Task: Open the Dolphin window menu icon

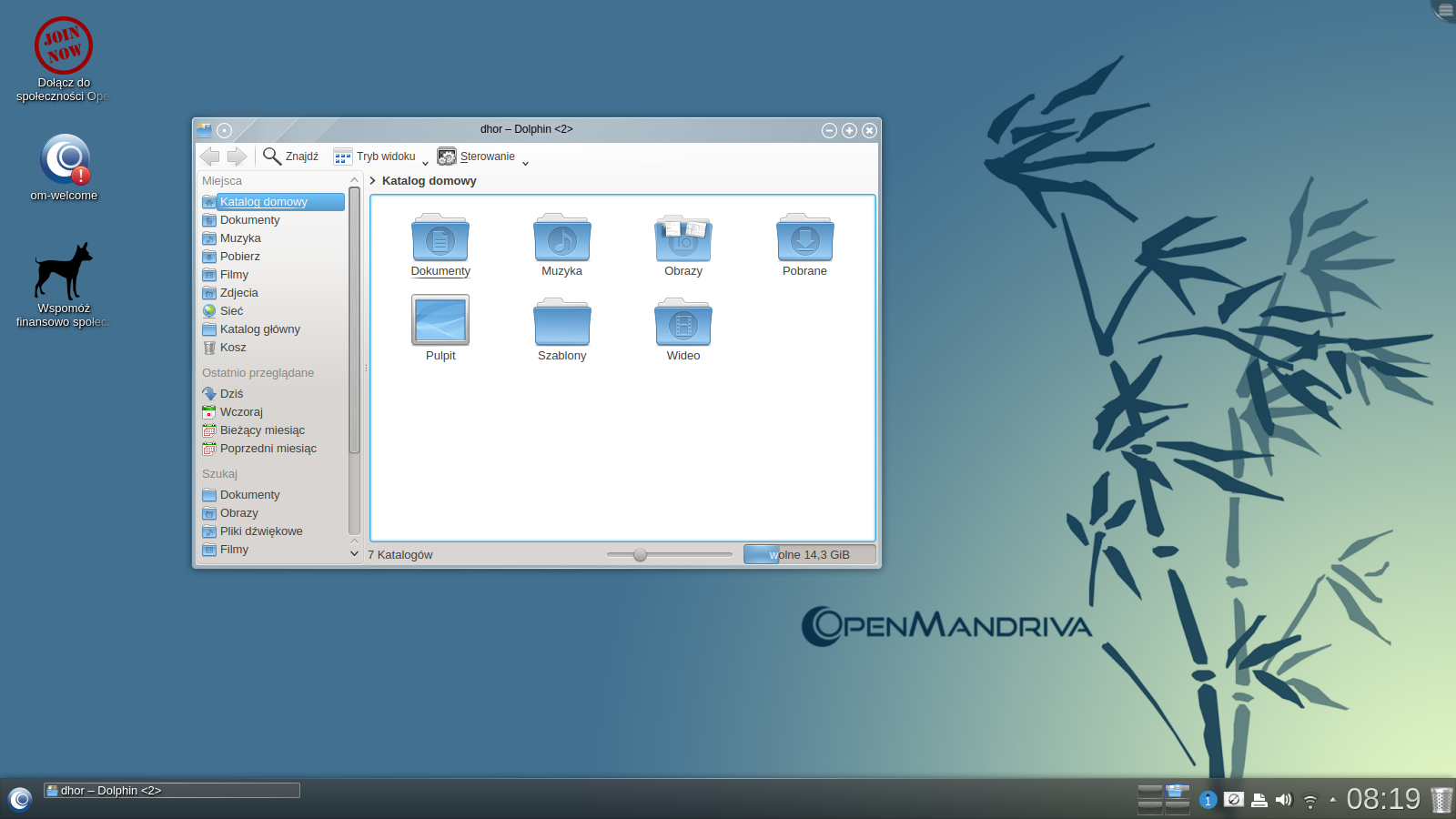Action: [x=205, y=130]
